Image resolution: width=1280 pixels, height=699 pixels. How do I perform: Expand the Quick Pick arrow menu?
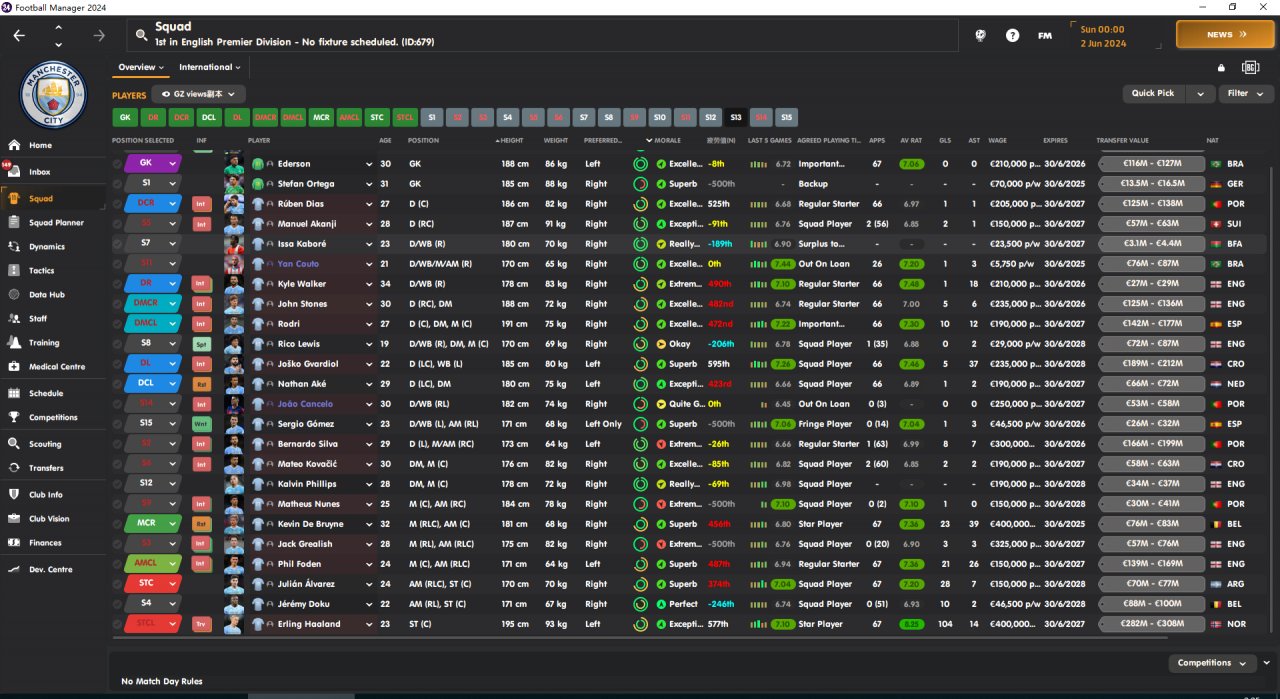coord(1200,93)
